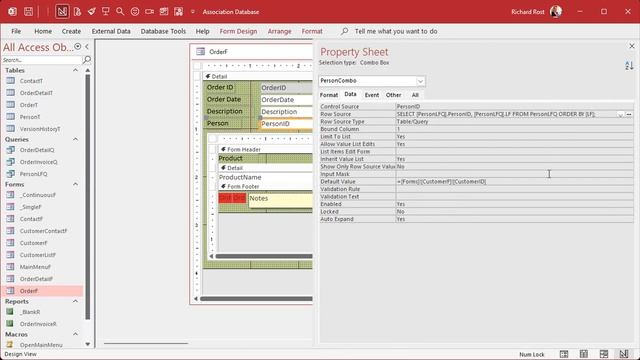The image size is (640, 360).
Task: Switch to Datasheet View in the status bar
Action: tap(584, 354)
